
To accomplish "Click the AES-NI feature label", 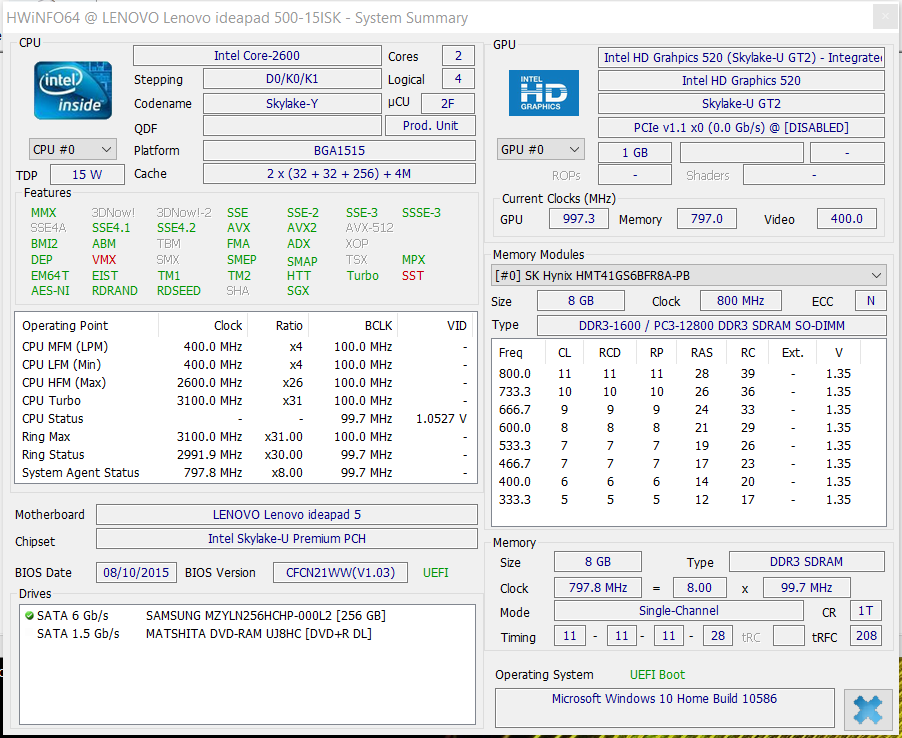I will (51, 291).
